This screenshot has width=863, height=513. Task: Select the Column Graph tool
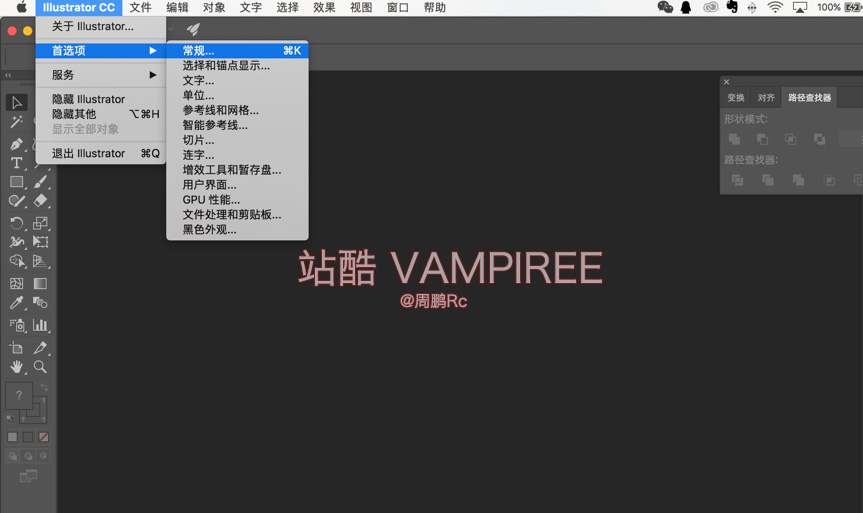(40, 325)
